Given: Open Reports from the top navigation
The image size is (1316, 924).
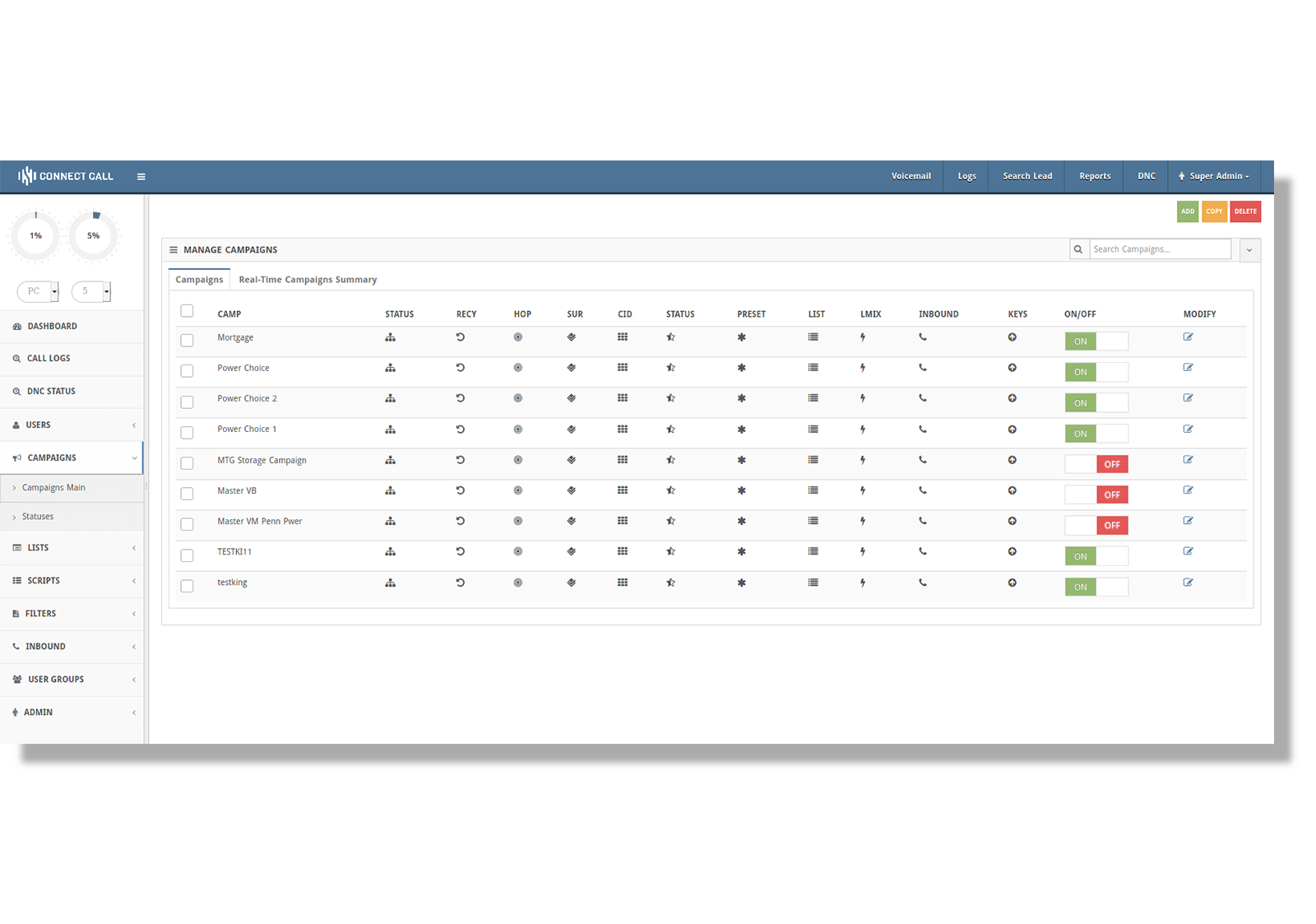Looking at the screenshot, I should coord(1094,176).
